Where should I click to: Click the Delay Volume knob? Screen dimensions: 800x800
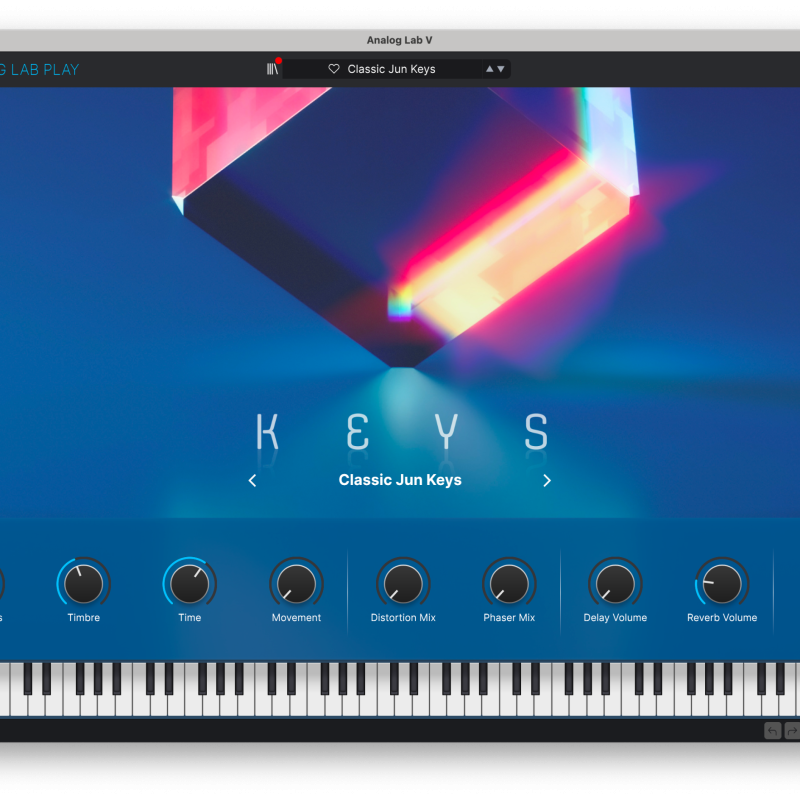tap(615, 584)
